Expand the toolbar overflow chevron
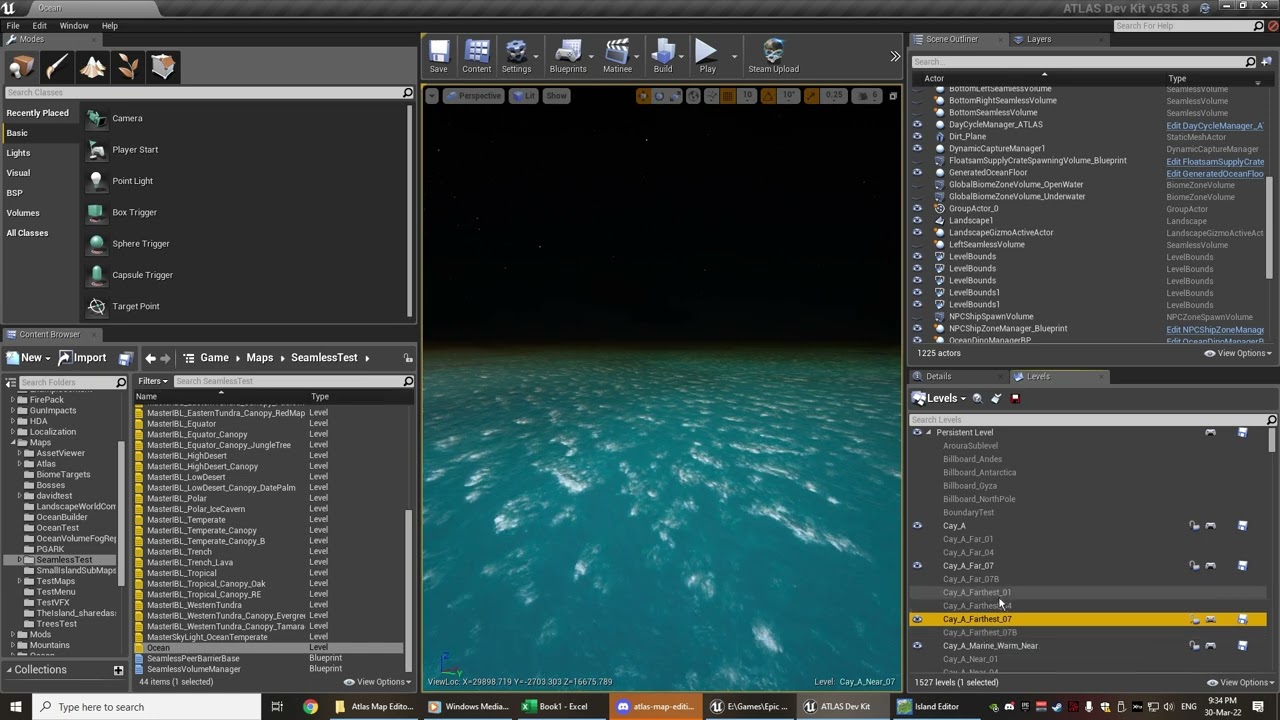 click(895, 56)
